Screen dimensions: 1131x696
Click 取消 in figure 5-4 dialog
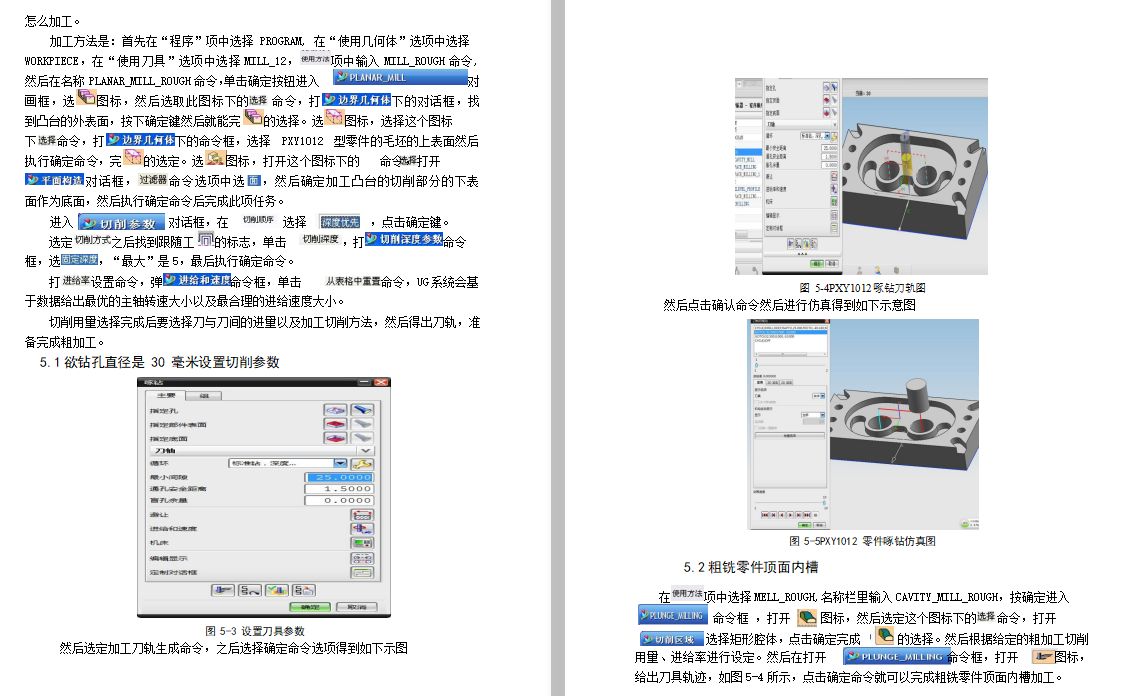pos(832,264)
